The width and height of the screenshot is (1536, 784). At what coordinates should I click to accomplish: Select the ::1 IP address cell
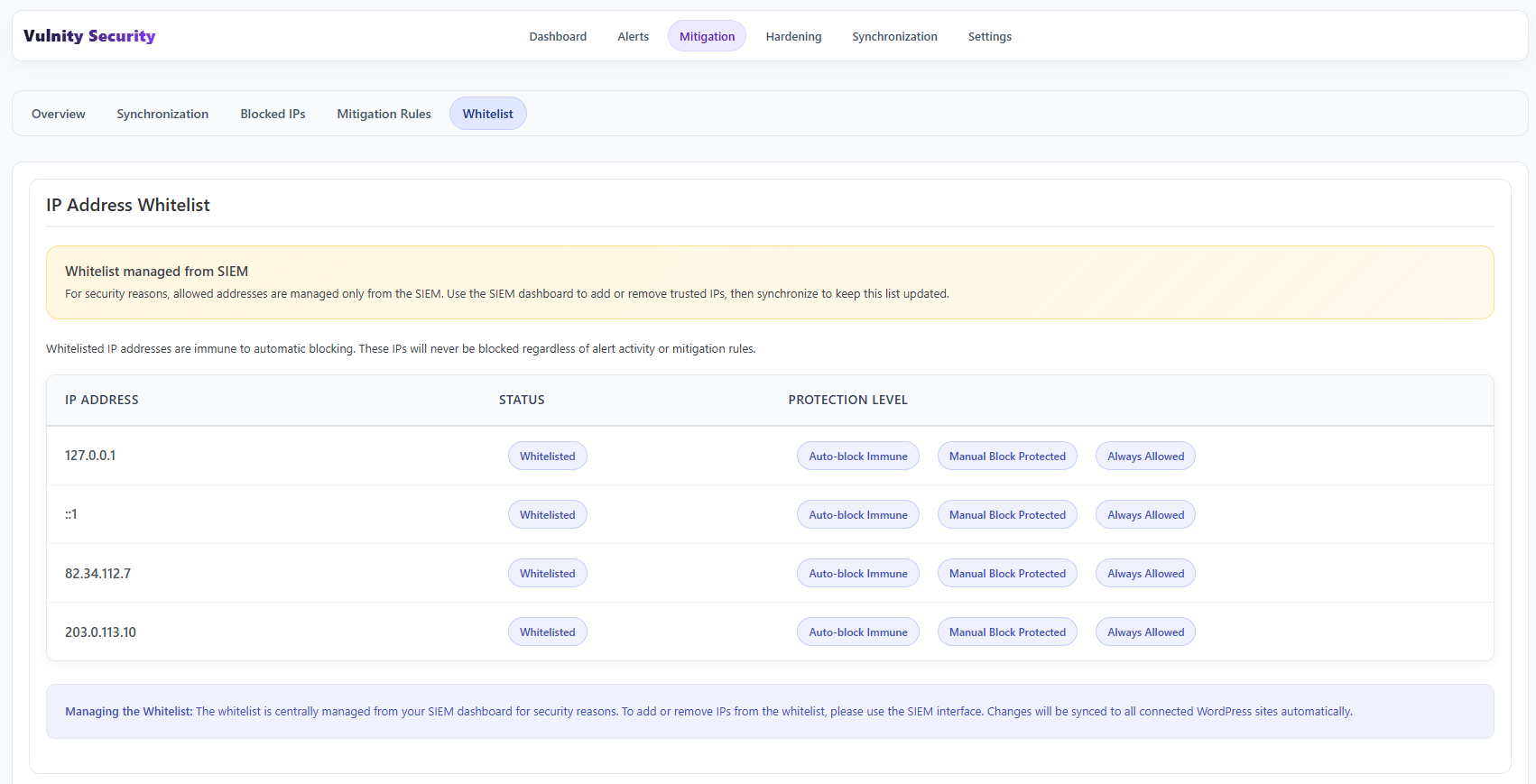[71, 514]
